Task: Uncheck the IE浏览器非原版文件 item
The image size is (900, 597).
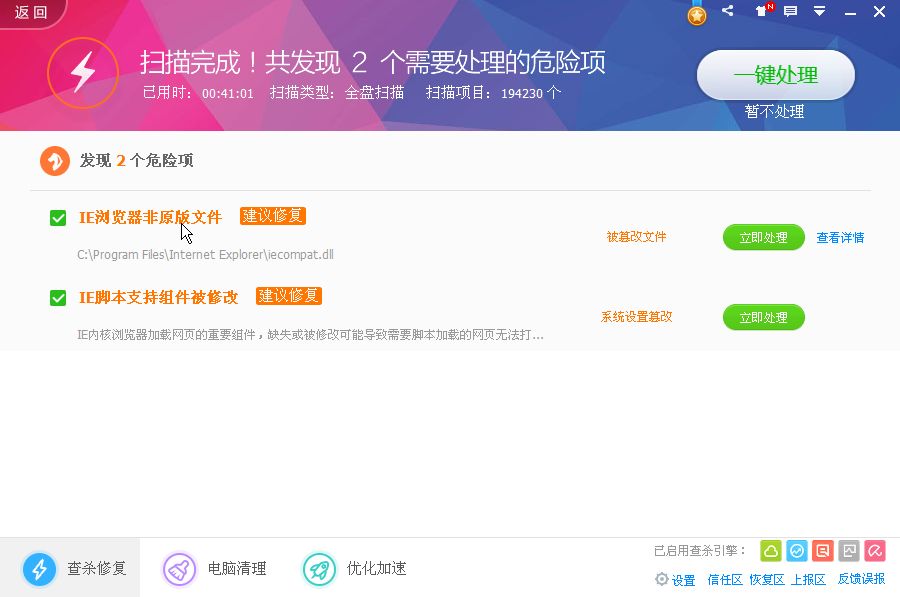Action: pos(57,217)
